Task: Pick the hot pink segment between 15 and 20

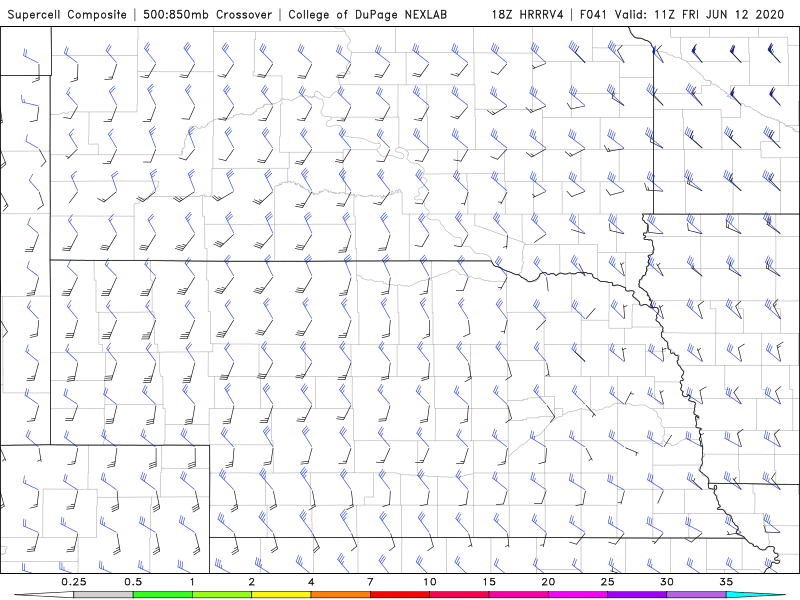Action: pyautogui.click(x=518, y=595)
